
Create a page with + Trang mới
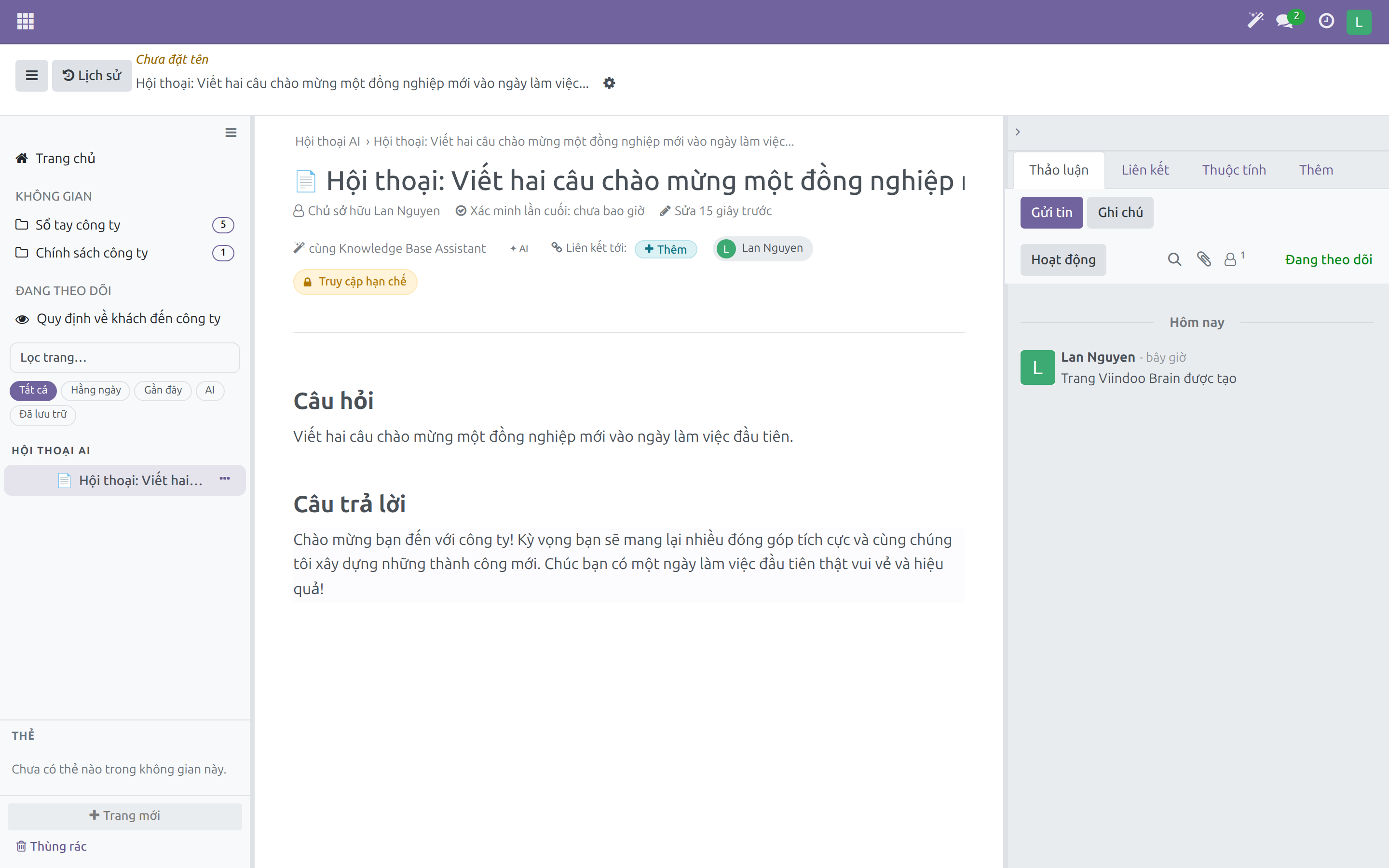click(124, 816)
